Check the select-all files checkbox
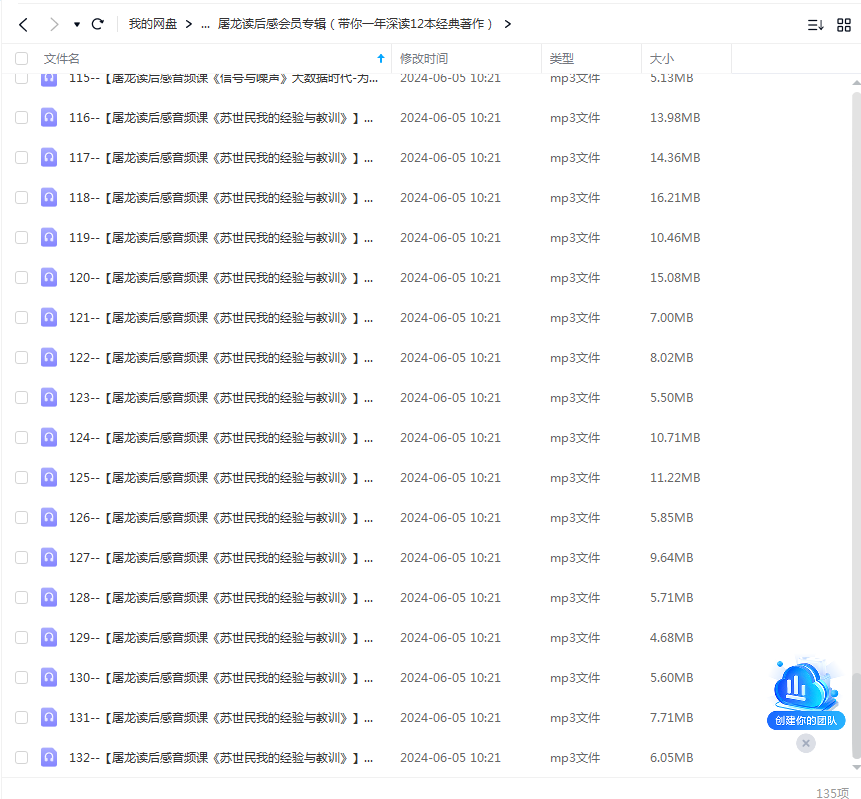The height and width of the screenshot is (799, 861). [21, 58]
